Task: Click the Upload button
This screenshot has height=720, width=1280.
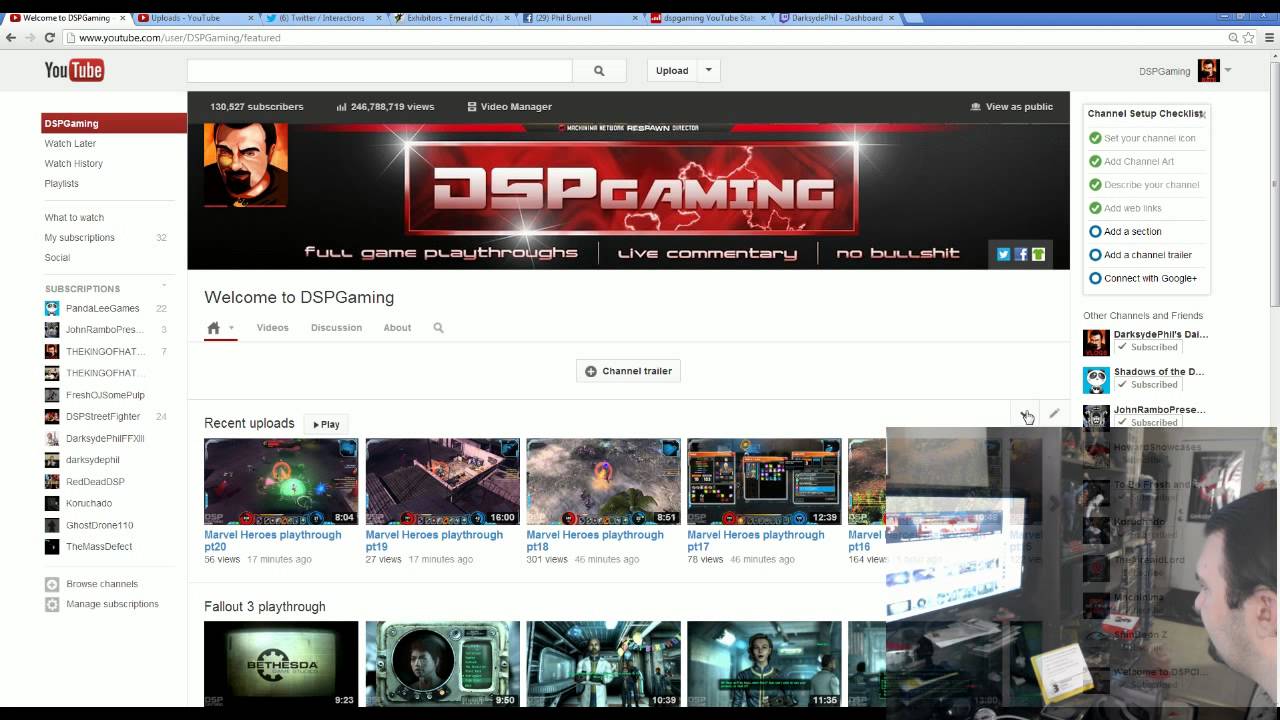Action: (x=672, y=70)
